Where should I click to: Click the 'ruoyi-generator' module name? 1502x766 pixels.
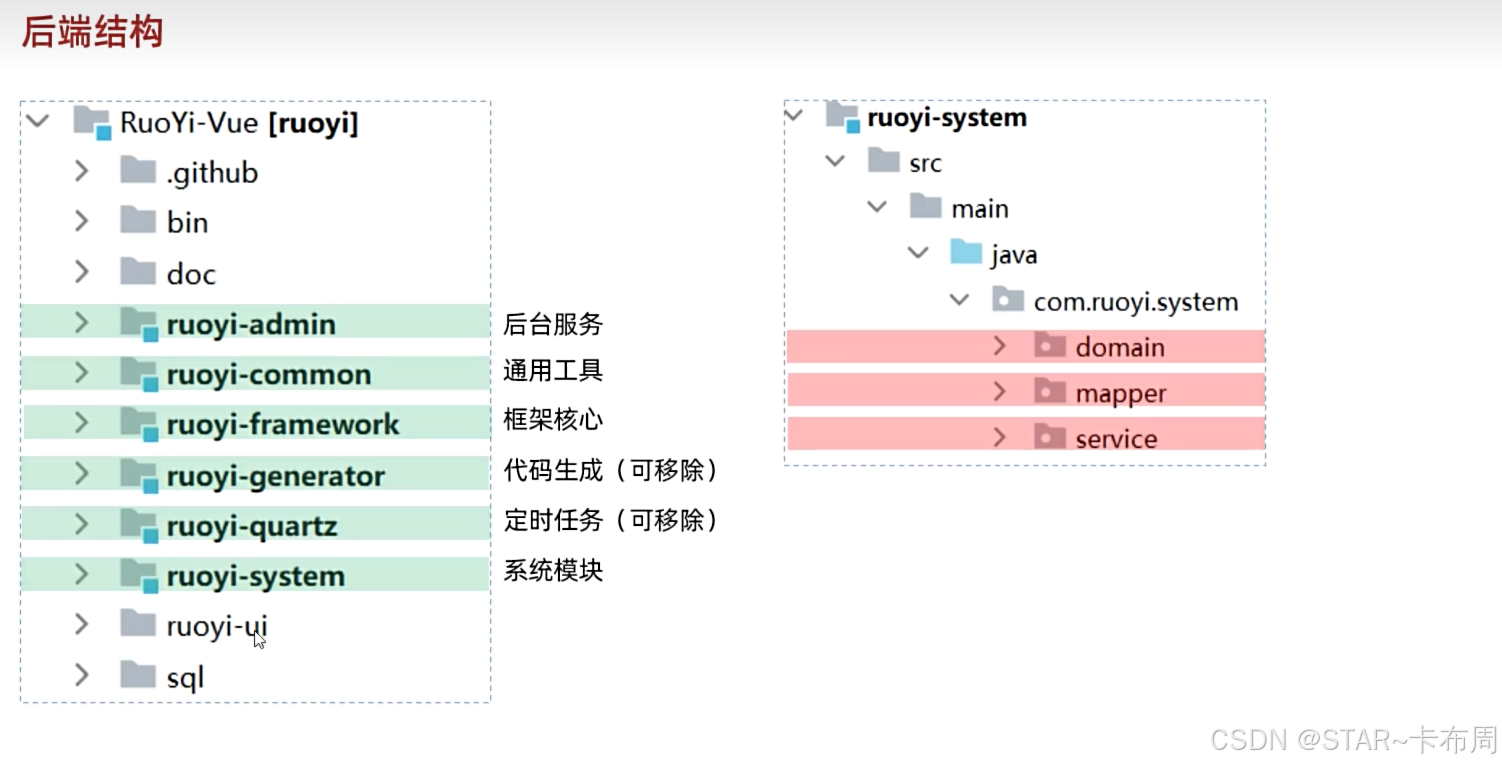pos(275,476)
